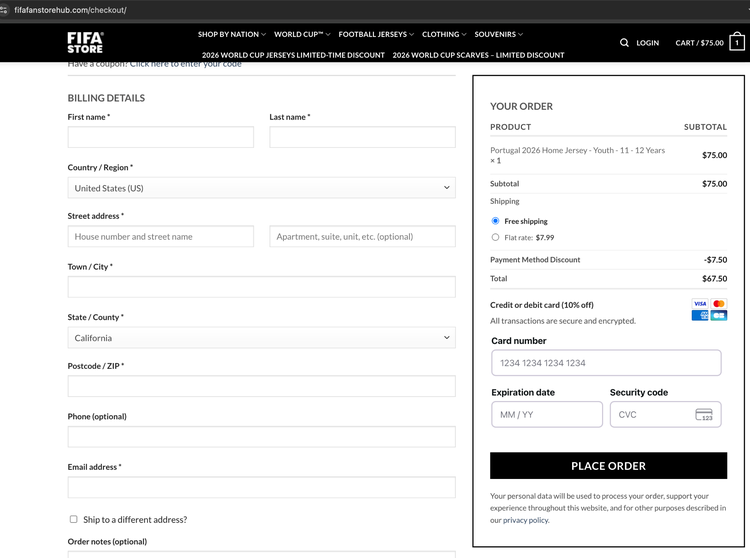Focus the Phone field
Screen dimensions: 750x558
(x=261, y=437)
